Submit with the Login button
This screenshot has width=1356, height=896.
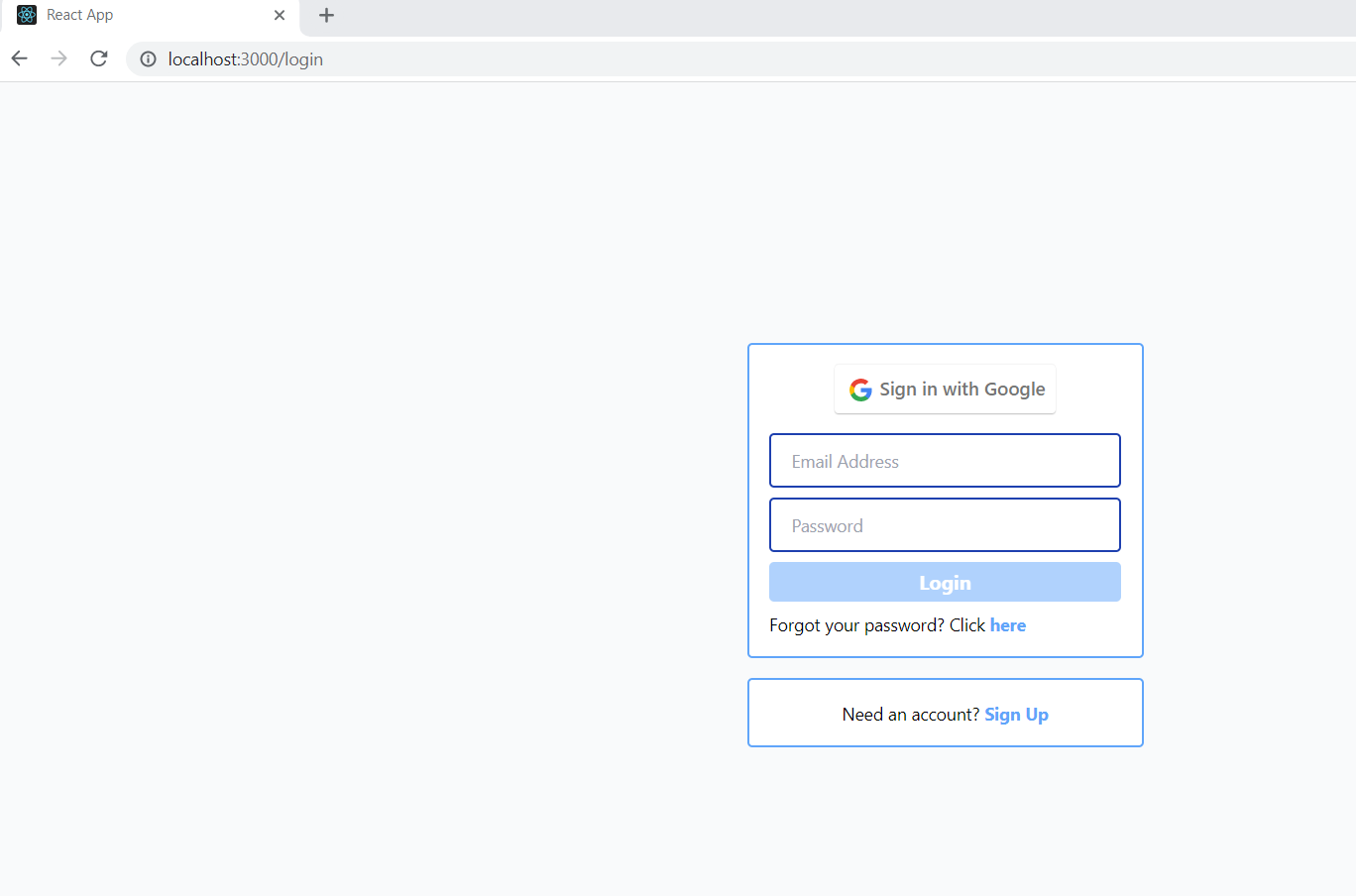click(945, 582)
